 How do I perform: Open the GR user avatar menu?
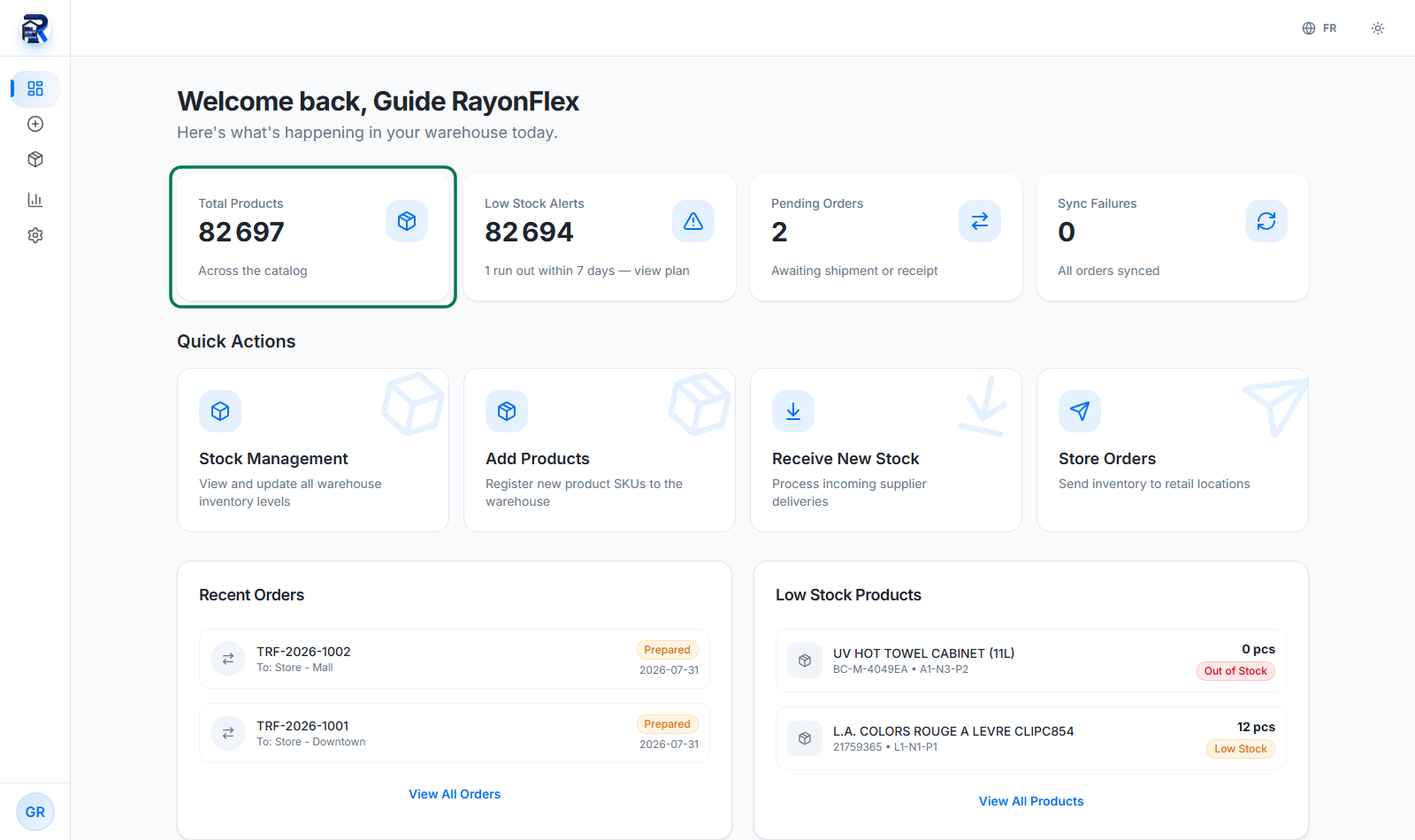35,812
